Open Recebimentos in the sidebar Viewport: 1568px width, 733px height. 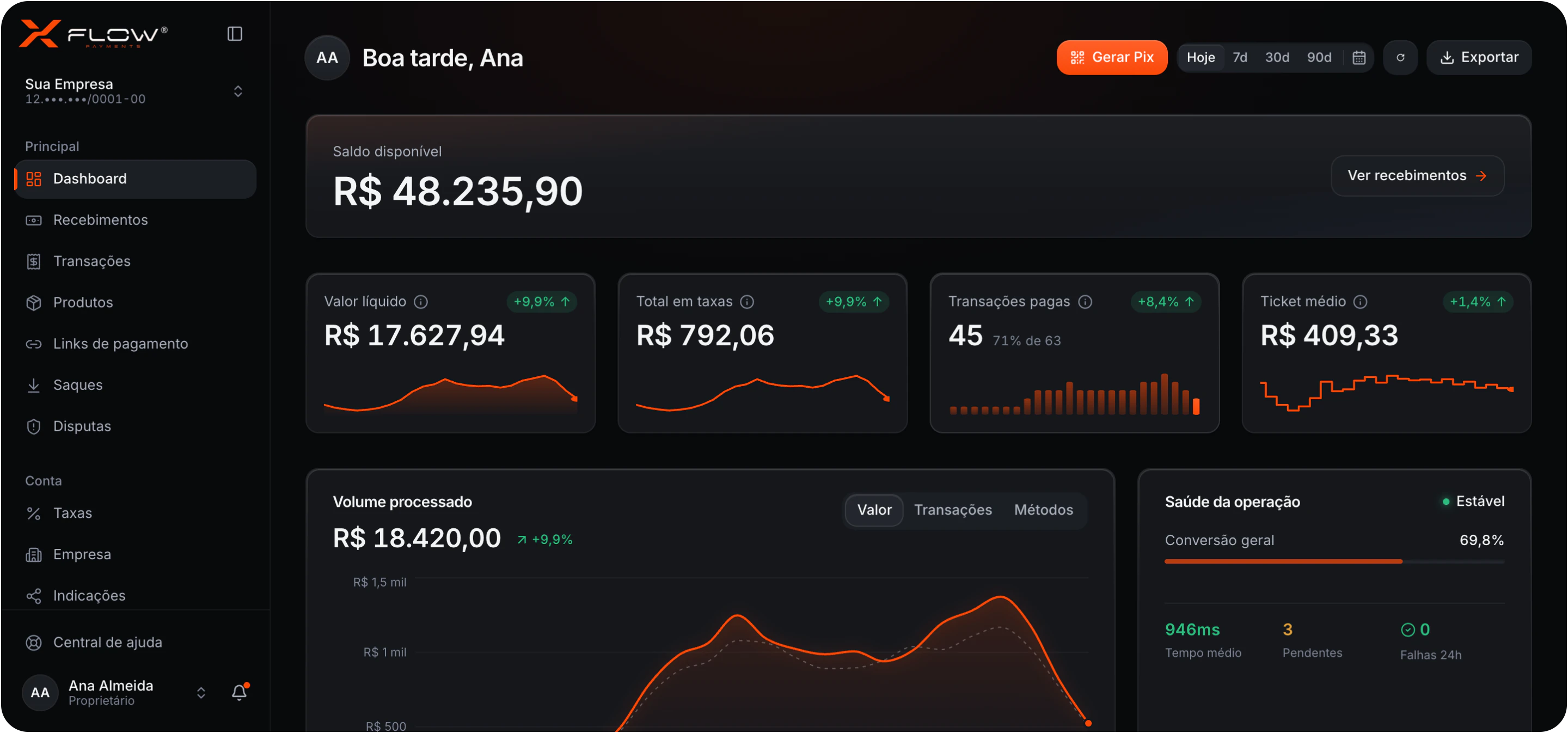pyautogui.click(x=135, y=220)
